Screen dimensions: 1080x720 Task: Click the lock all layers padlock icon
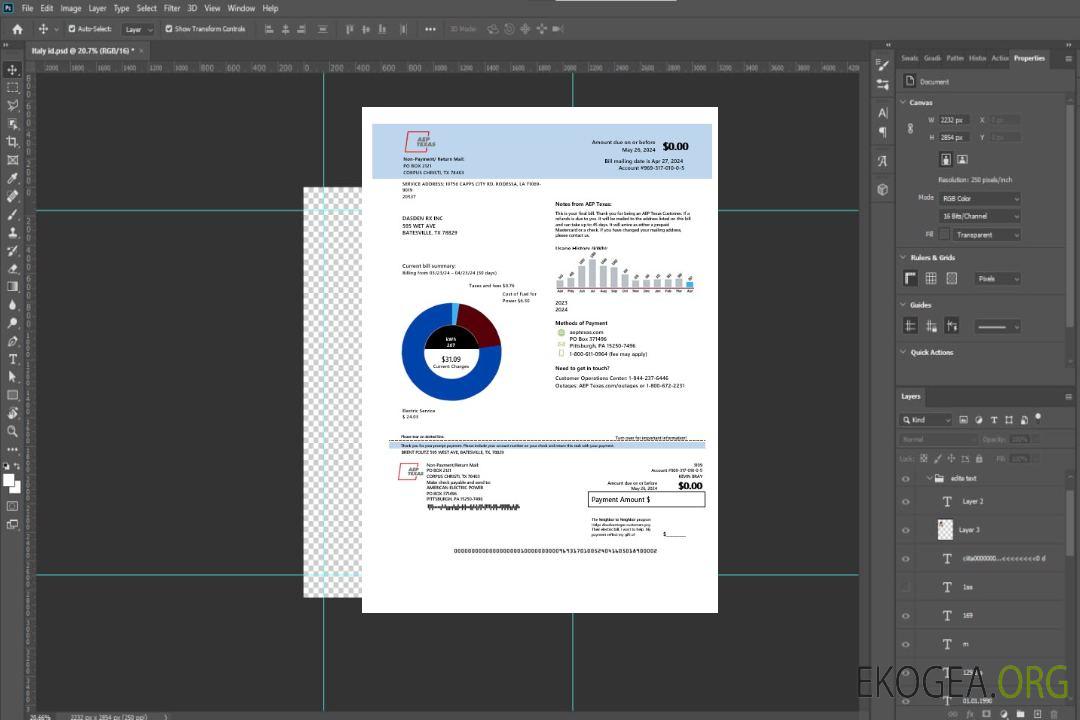(x=979, y=458)
